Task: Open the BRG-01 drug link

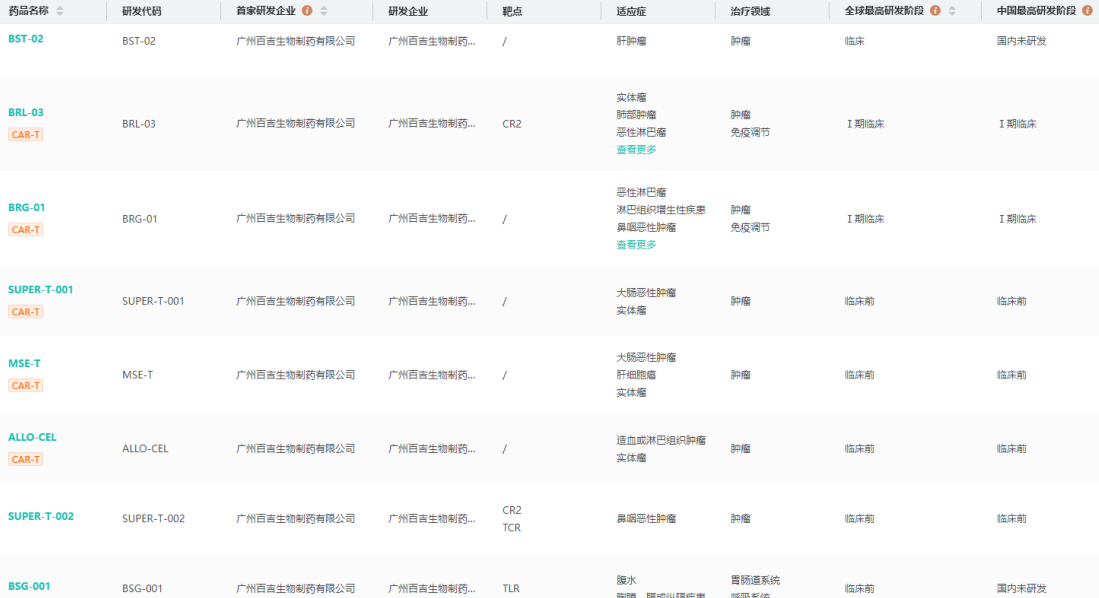Action: 27,208
